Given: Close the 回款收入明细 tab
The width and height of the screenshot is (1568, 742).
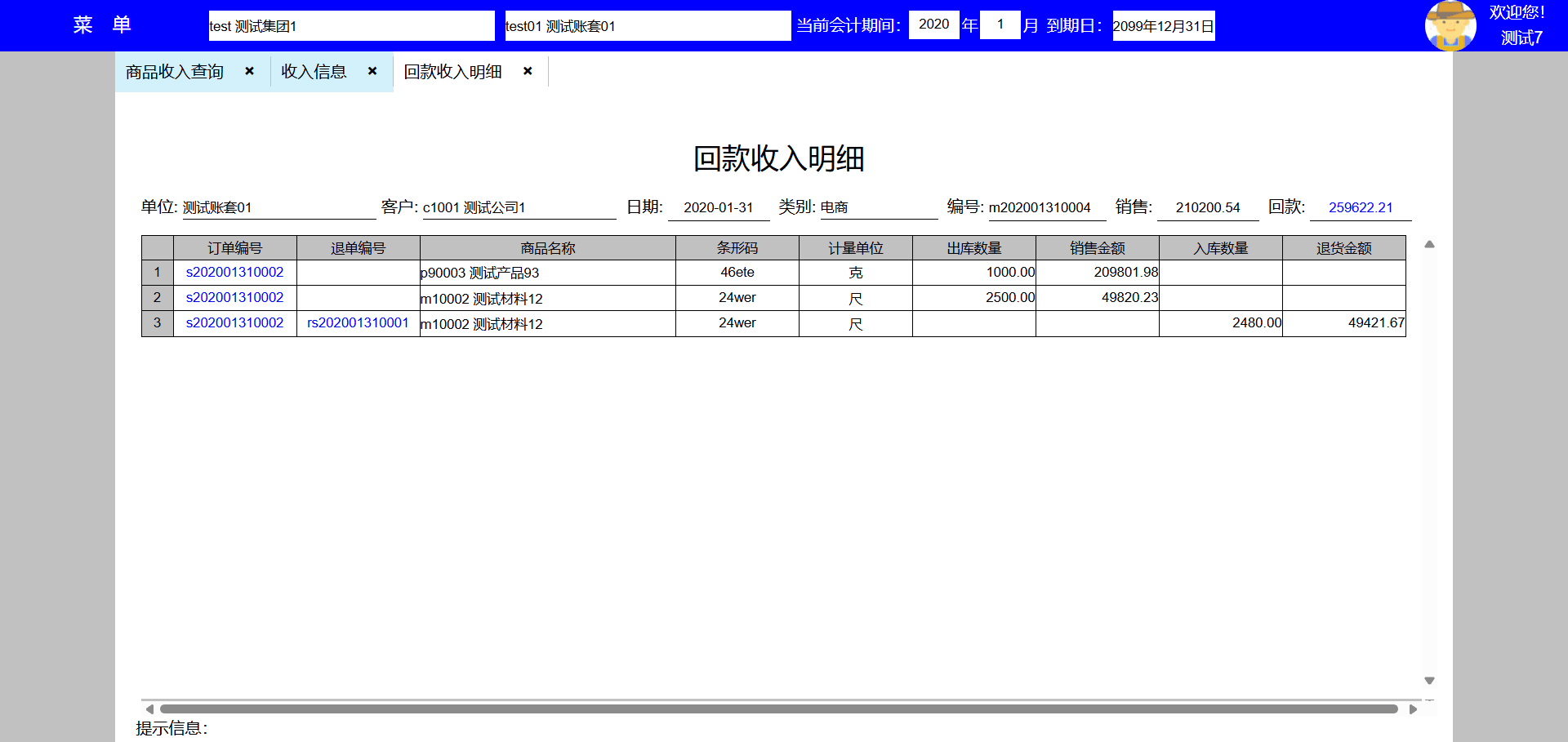Looking at the screenshot, I should coord(528,71).
